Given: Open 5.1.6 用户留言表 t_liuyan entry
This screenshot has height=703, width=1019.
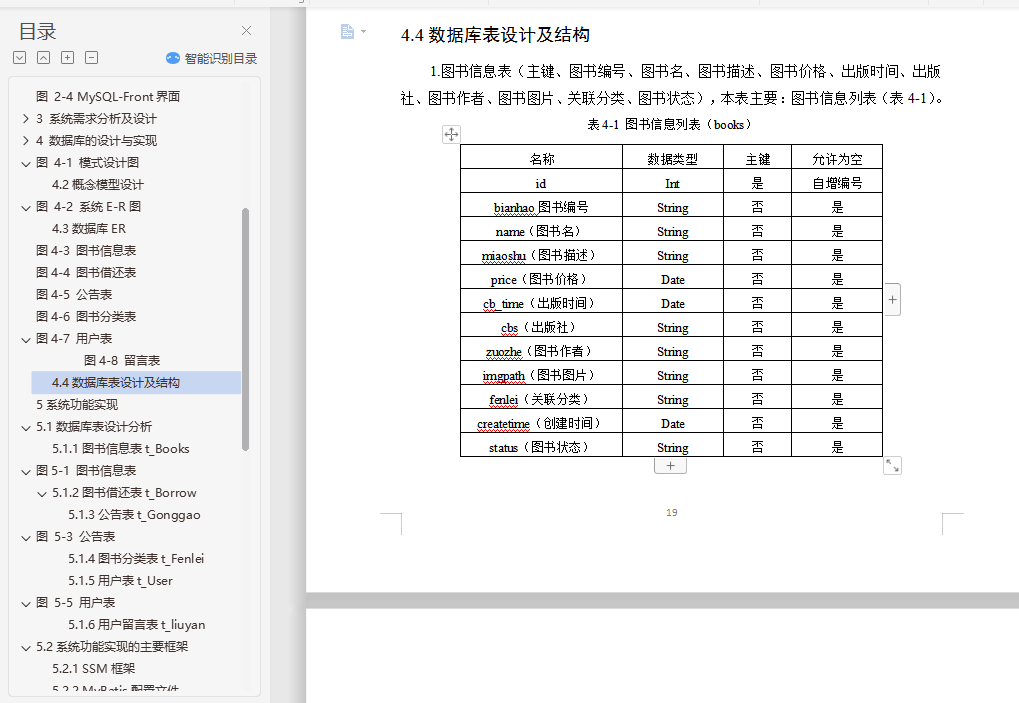Looking at the screenshot, I should pyautogui.click(x=136, y=624).
